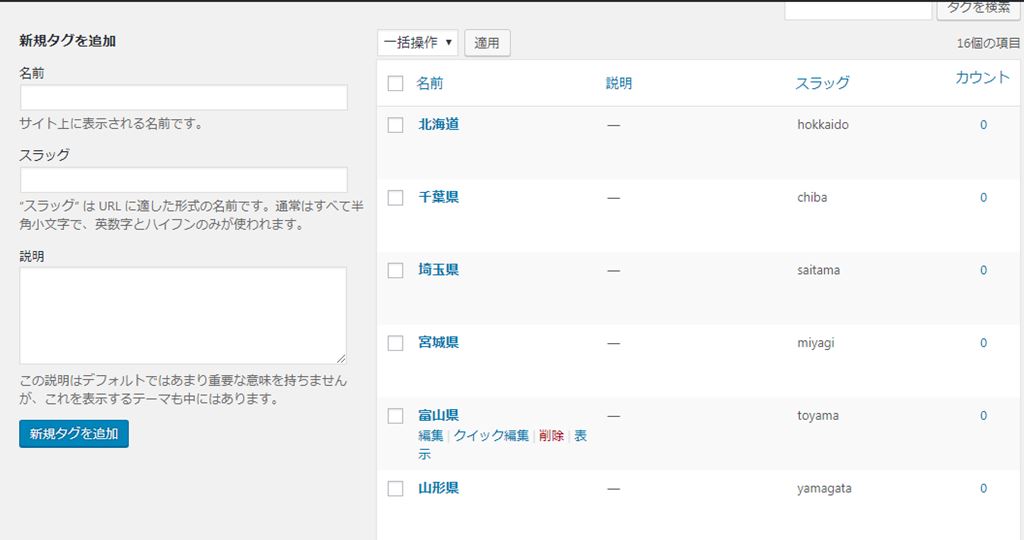1024x540 pixels.
Task: Toggle the select-all checkbox in table header
Action: pos(395,84)
